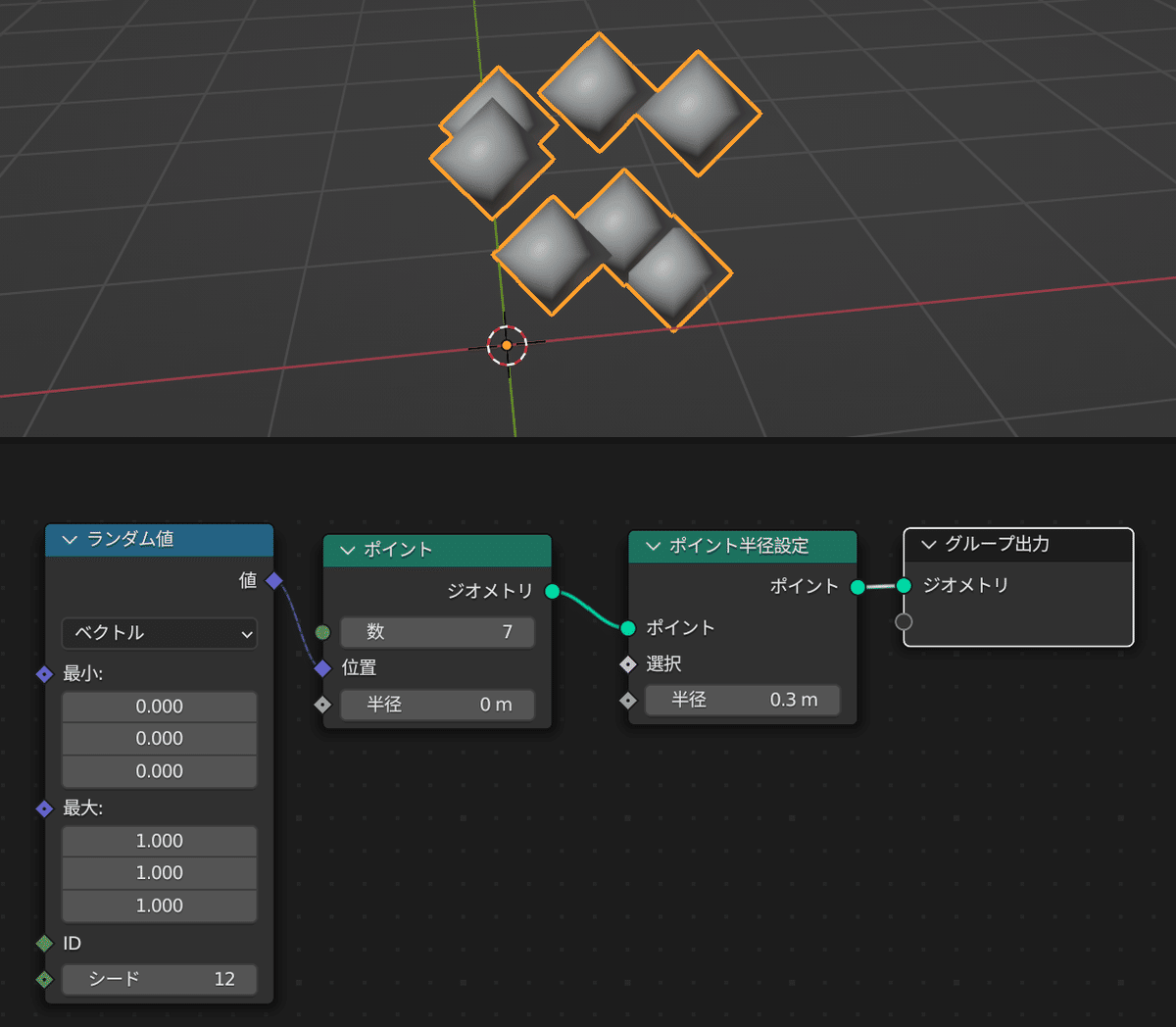Edit the first 最小 value field
The image size is (1176, 1027).
coord(159,707)
